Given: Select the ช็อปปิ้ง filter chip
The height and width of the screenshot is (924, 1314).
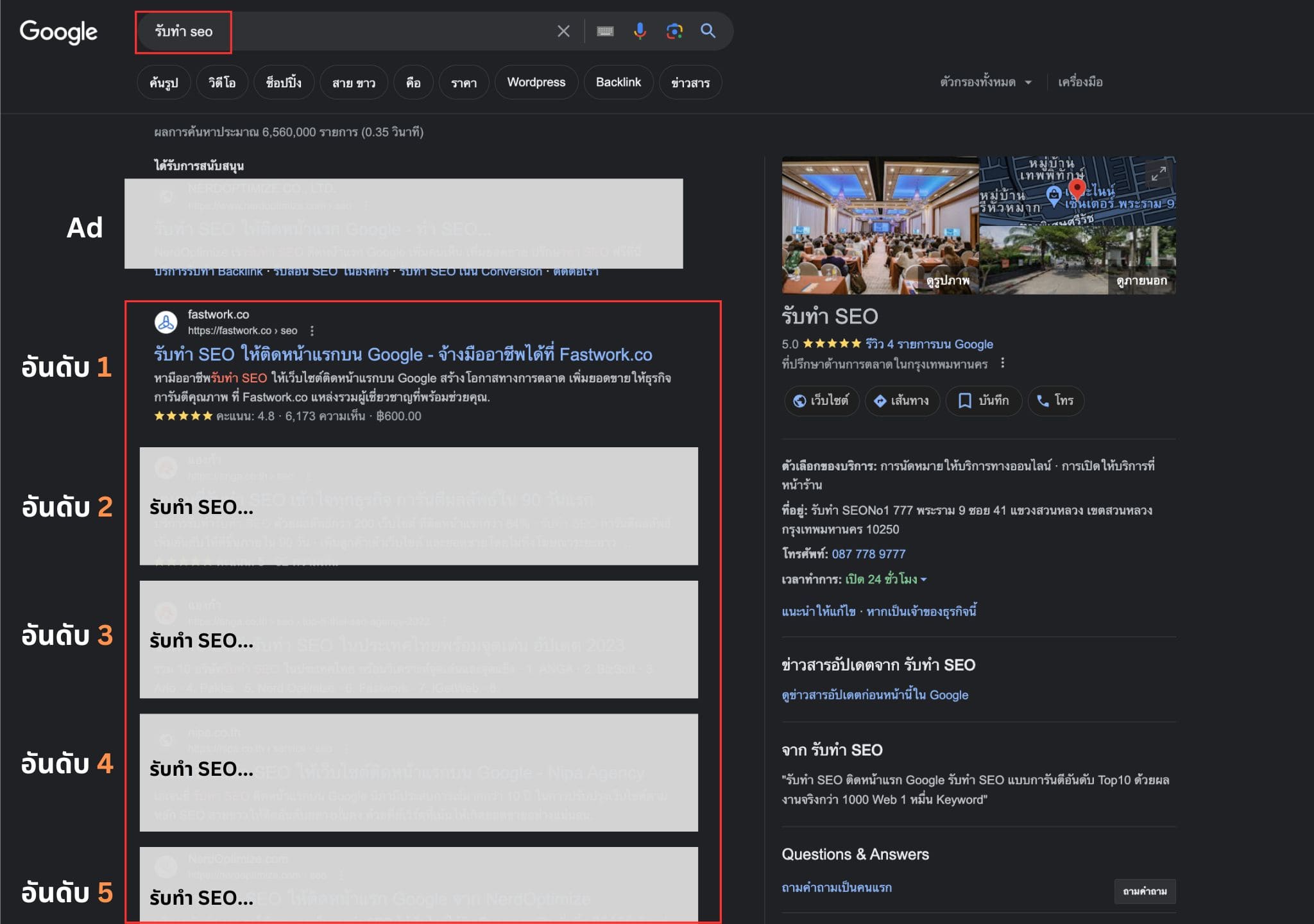Looking at the screenshot, I should pyautogui.click(x=284, y=82).
